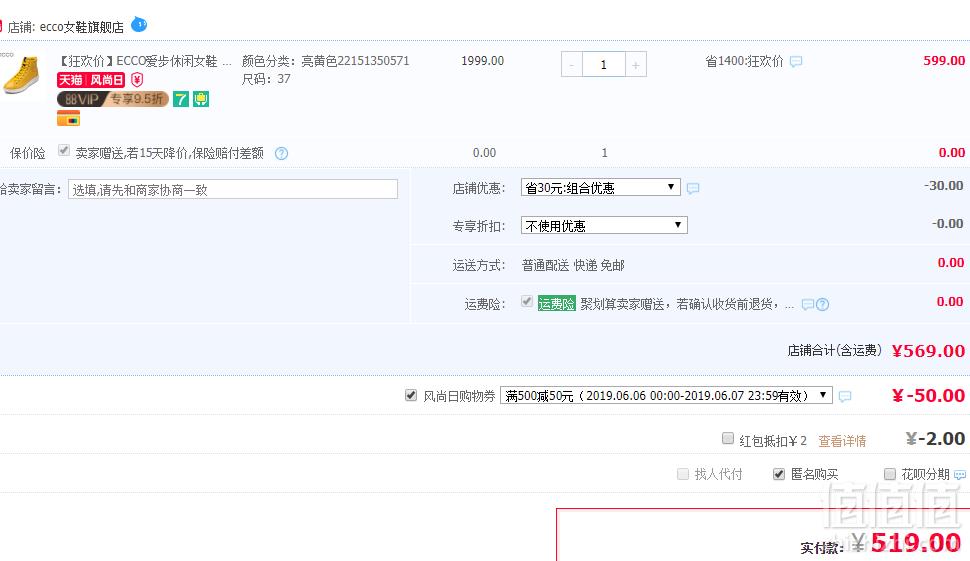Enable the 红包抵扣¥2 checkbox

(728, 439)
